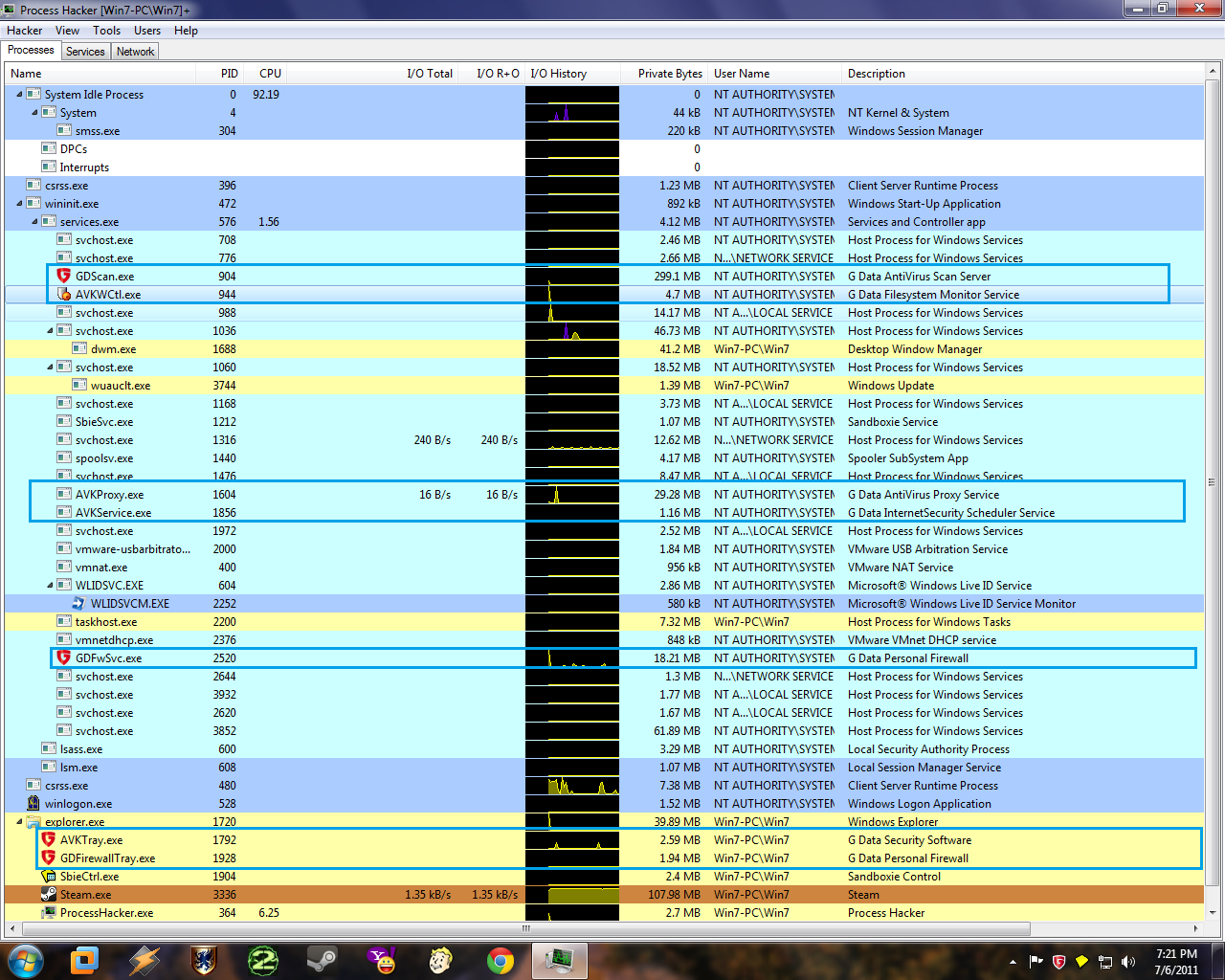Launch the Vault Boy Fallout taskbar icon

(441, 960)
